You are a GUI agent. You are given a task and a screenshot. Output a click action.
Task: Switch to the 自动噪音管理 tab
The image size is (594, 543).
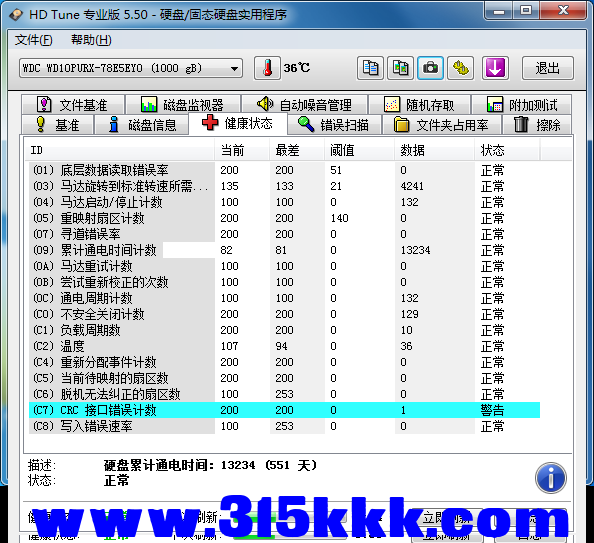pyautogui.click(x=304, y=105)
